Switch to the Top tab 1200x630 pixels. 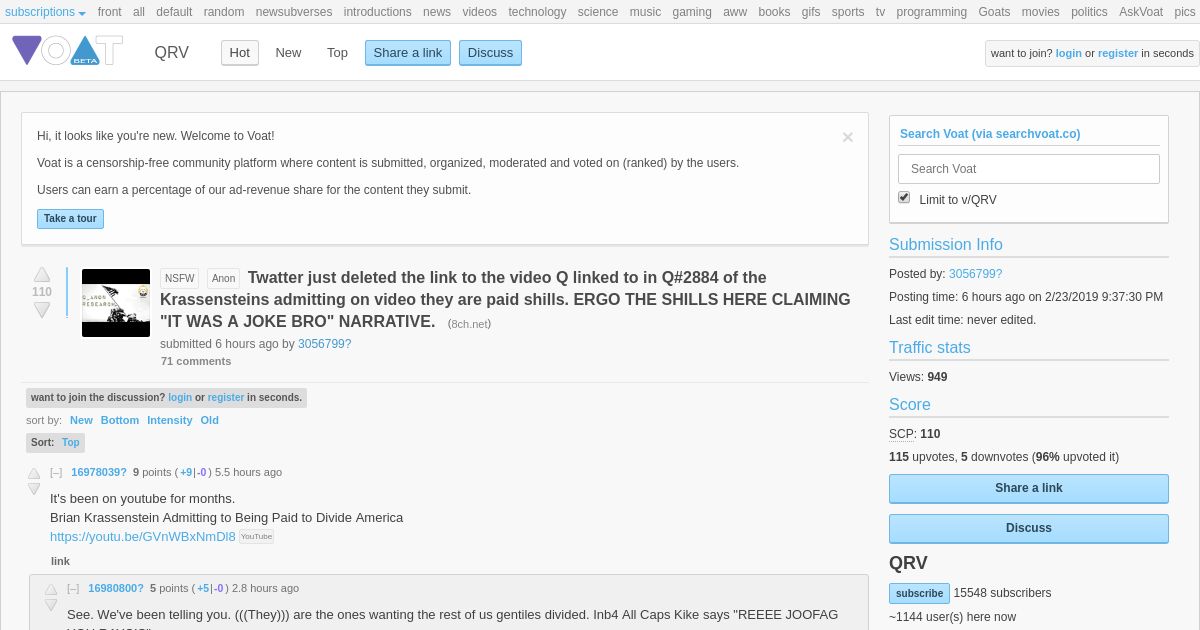click(x=337, y=53)
